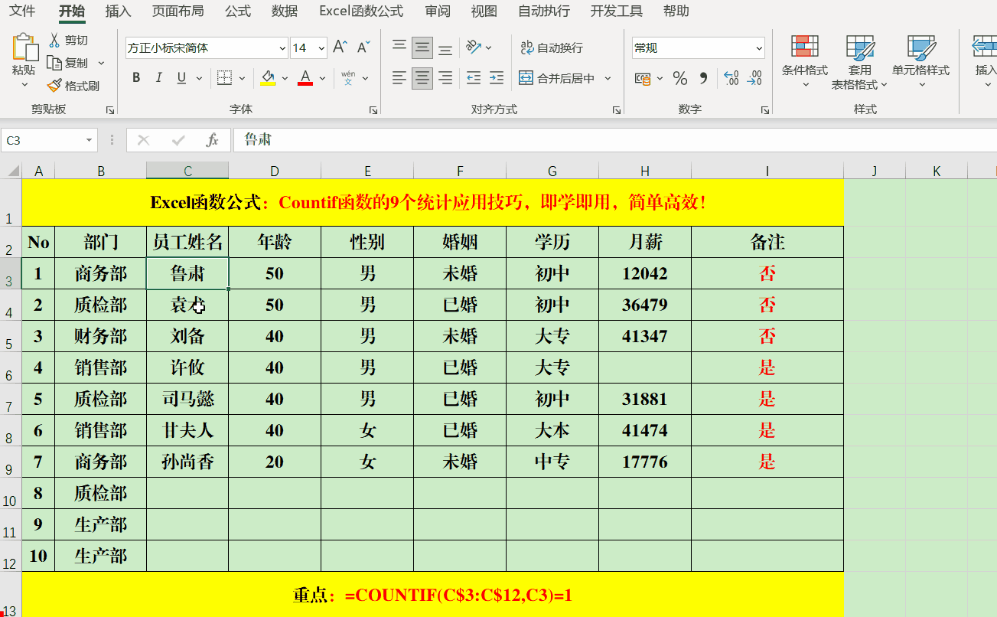The width and height of the screenshot is (997, 617).
Task: Click the insert function fx button
Action: click(212, 140)
